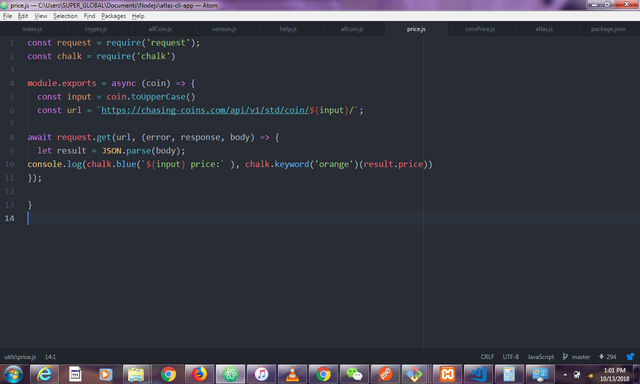The width and height of the screenshot is (640, 384).
Task: Open the Windows Start menu orb
Action: tap(13, 374)
